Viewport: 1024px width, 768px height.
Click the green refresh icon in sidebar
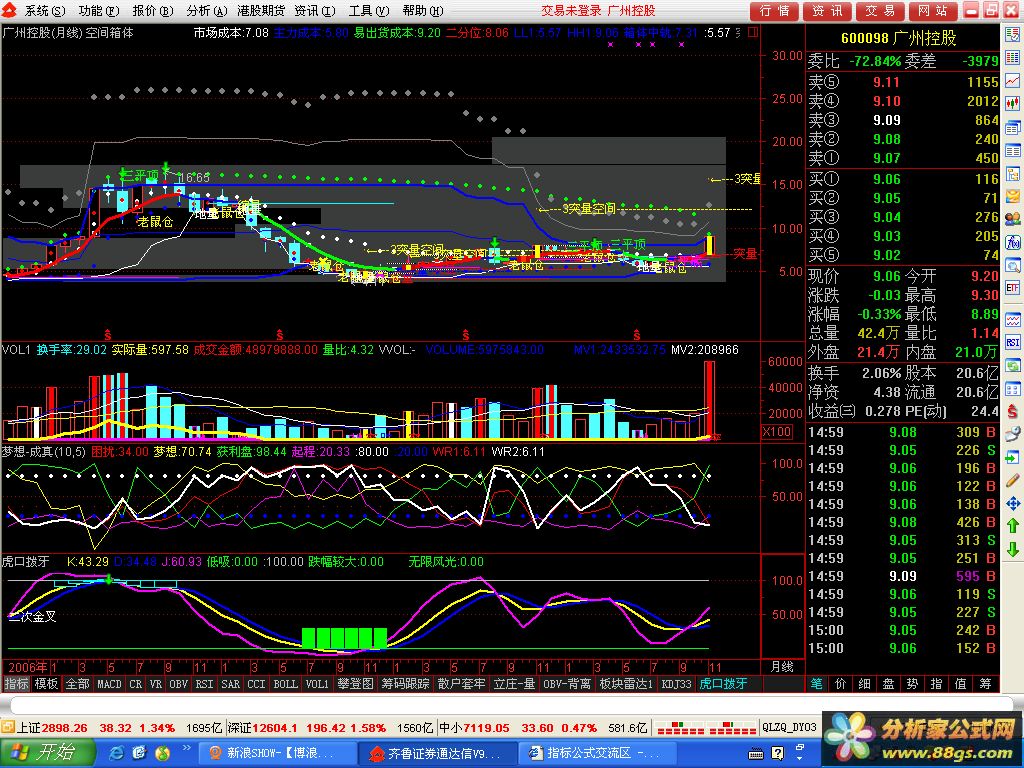(1013, 366)
